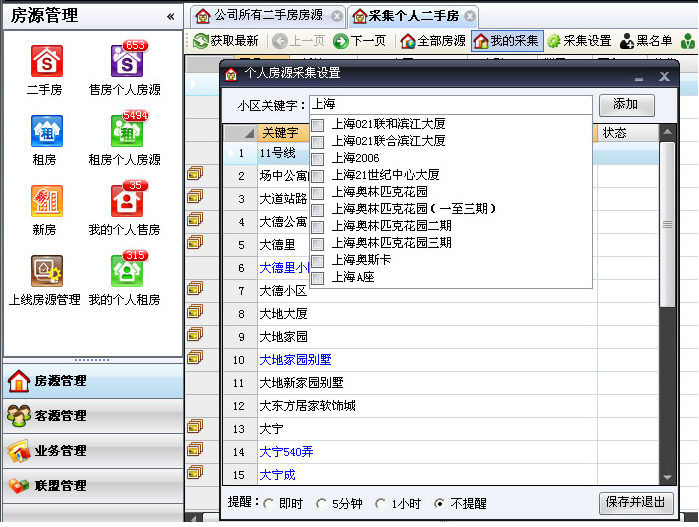Click 添加 button to add keyword
699x527 pixels.
click(x=626, y=105)
